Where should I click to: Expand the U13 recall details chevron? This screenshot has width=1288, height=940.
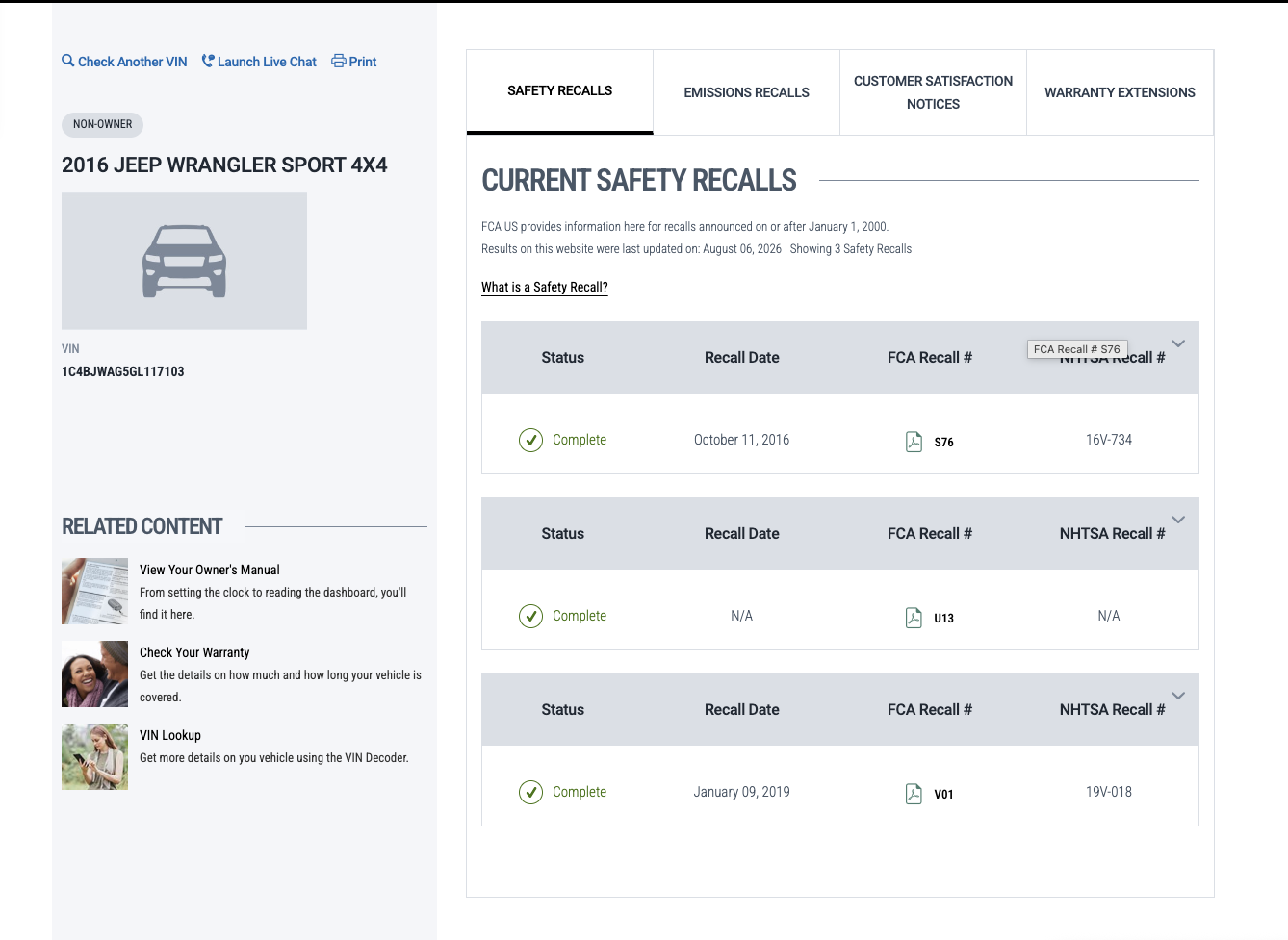1178,520
